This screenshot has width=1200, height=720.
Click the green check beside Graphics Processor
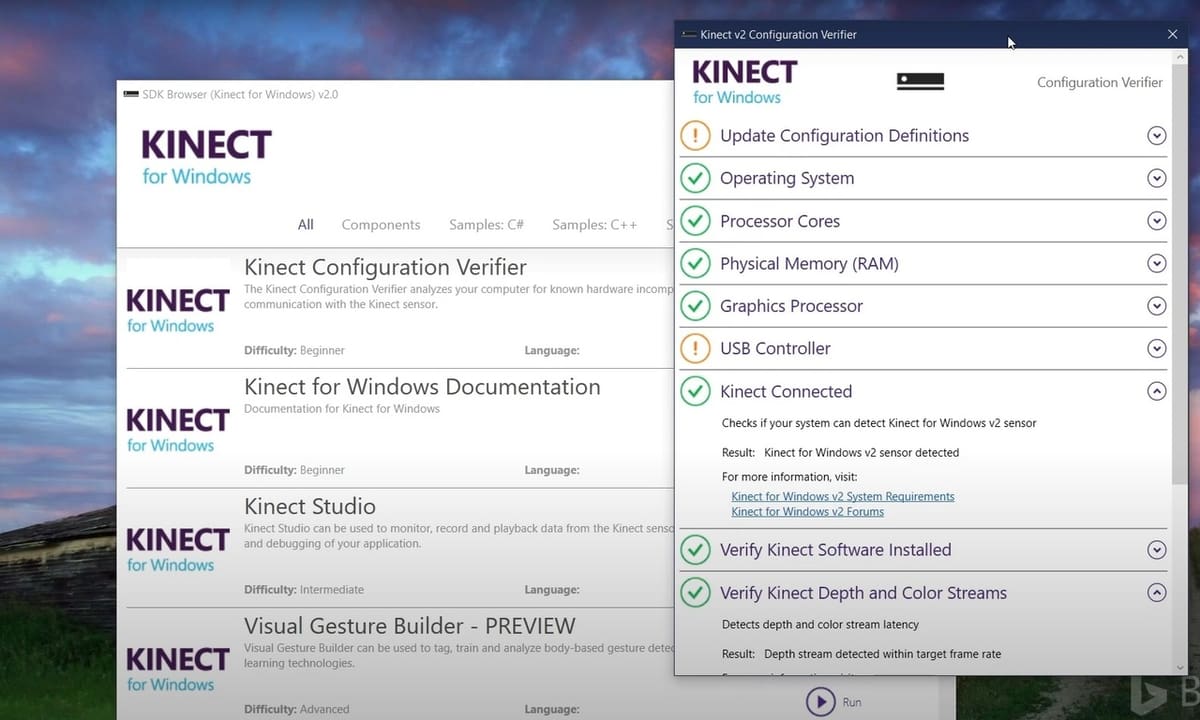click(695, 306)
